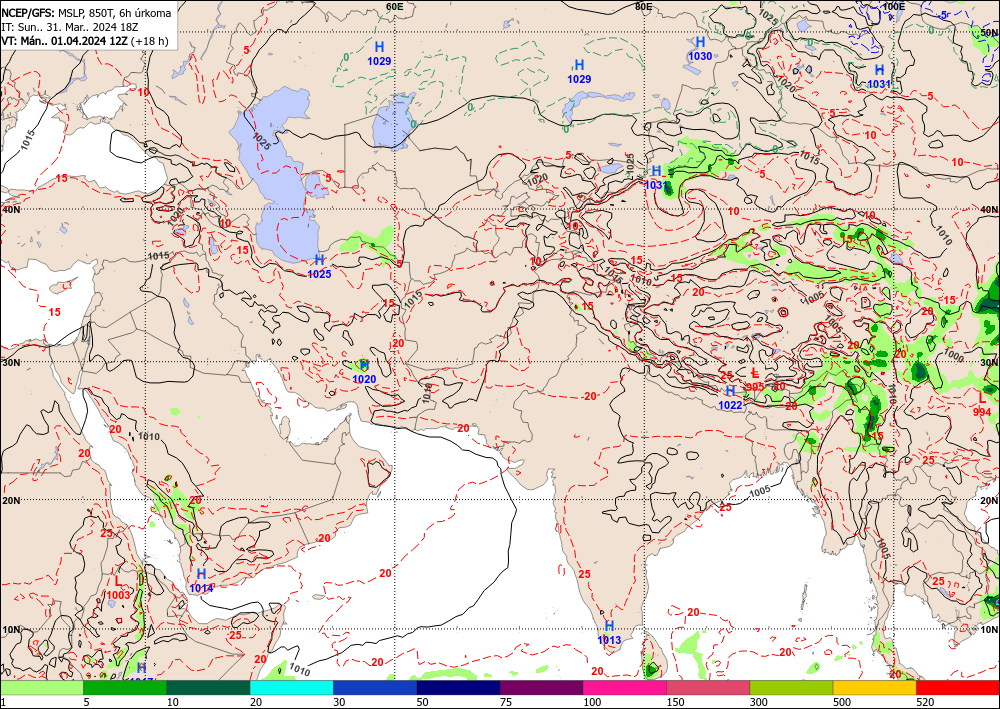This screenshot has height=709, width=1000.
Task: Click the blue 30–50 legend swatch
Action: point(375,687)
